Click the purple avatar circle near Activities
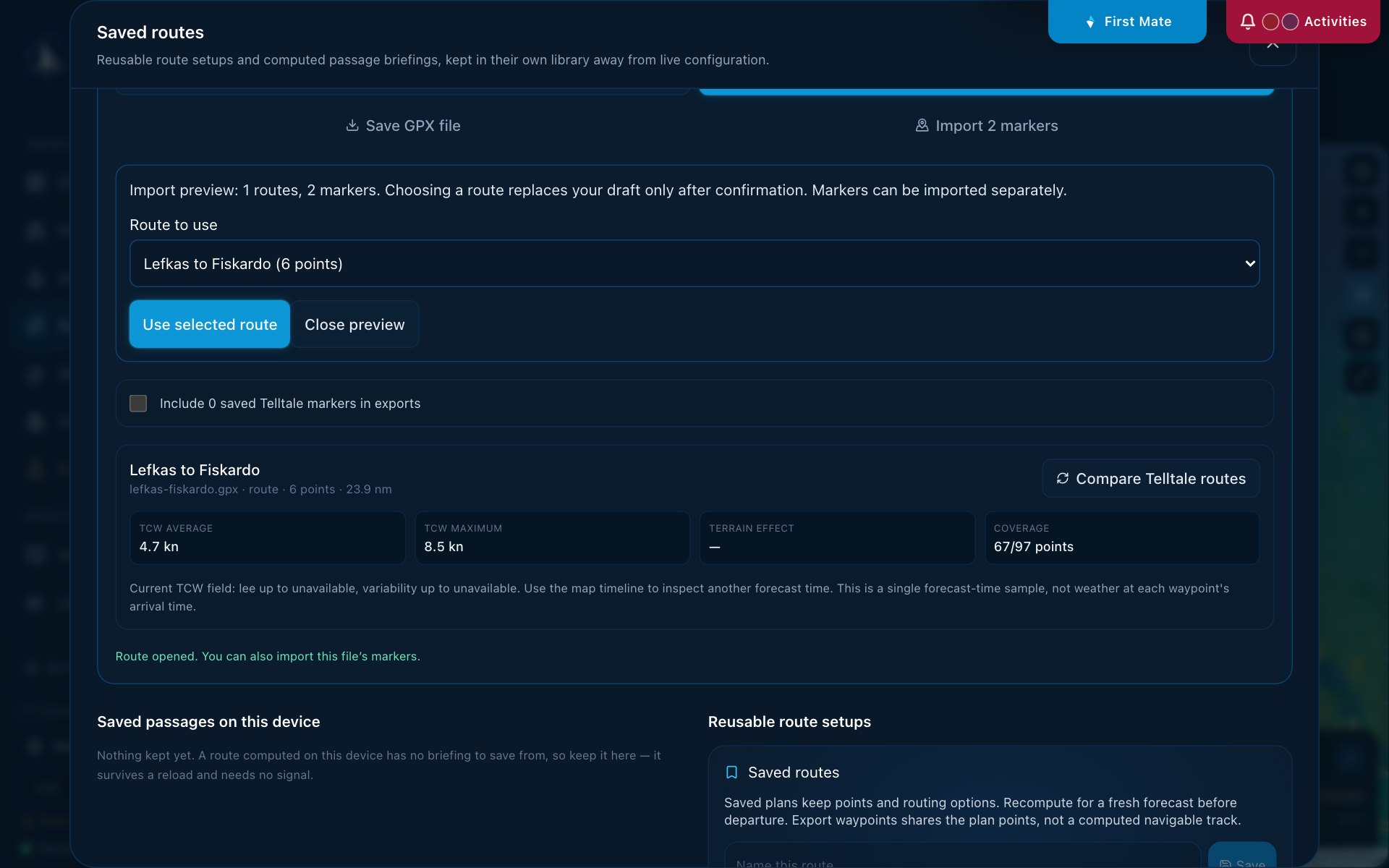 tap(1290, 22)
